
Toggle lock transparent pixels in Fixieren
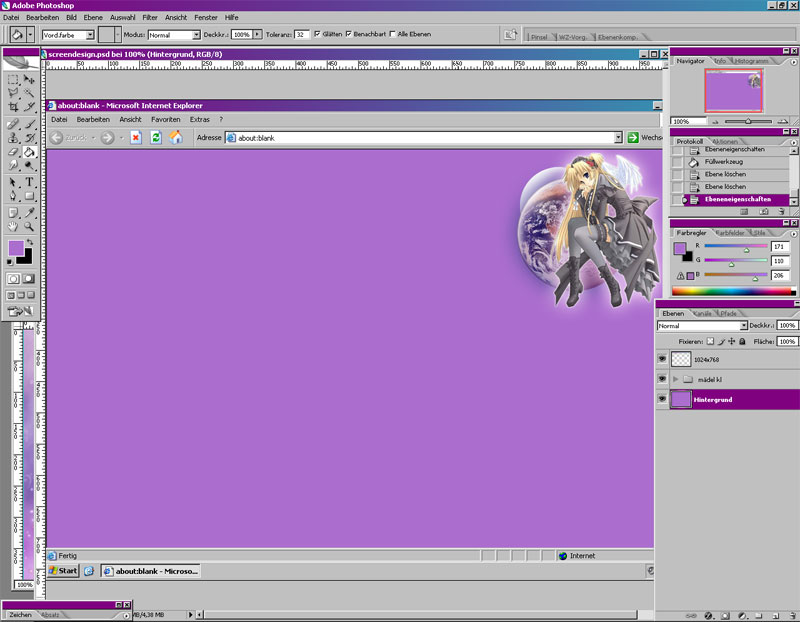tap(710, 341)
